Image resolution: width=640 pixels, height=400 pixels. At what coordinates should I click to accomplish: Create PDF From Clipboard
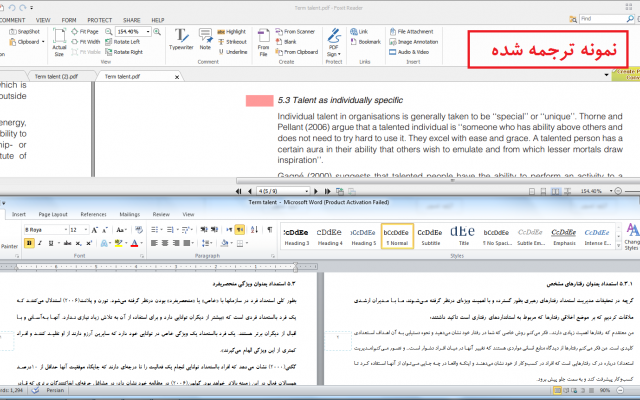point(297,52)
